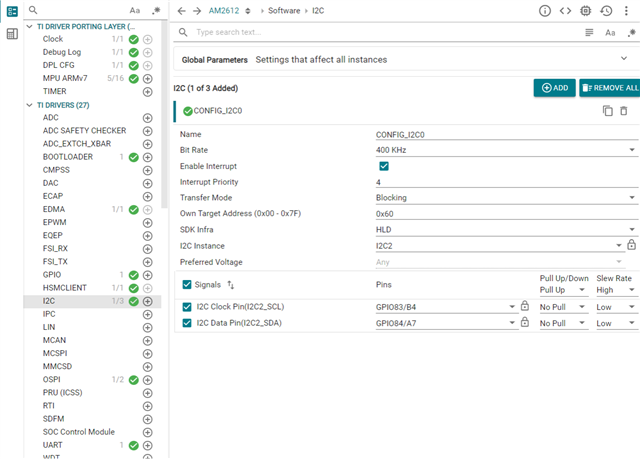Add a TIMER instance with plus icon
This screenshot has width=640, height=459.
click(x=148, y=92)
